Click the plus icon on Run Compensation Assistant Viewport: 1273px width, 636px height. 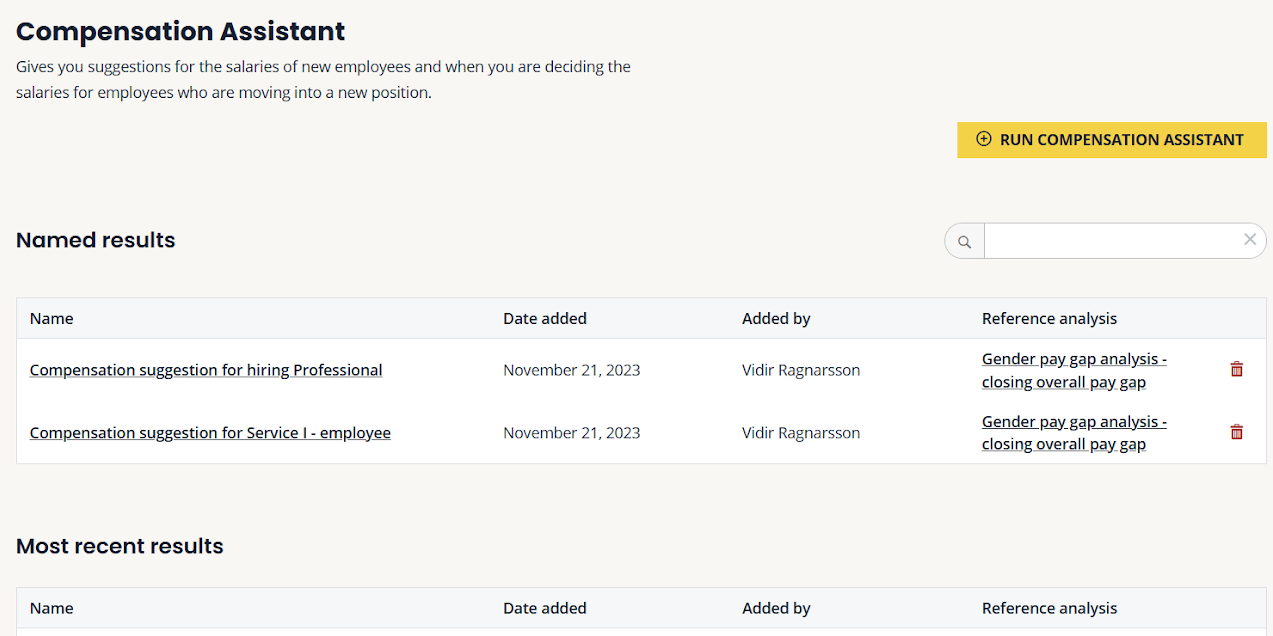[x=984, y=140]
